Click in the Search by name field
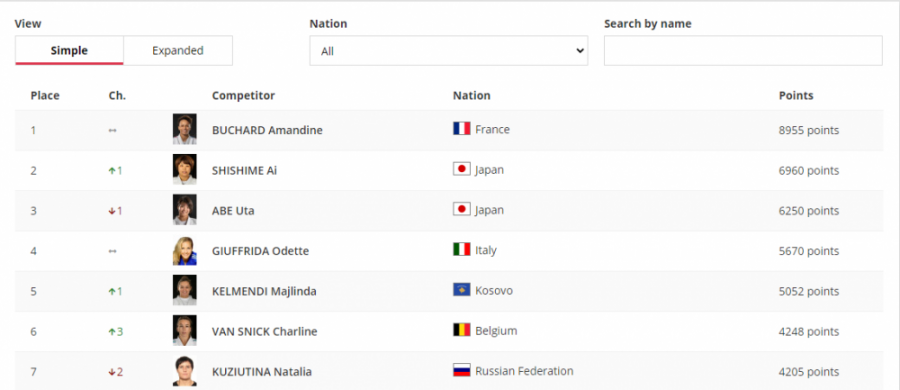Viewport: 900px width, 390px height. 743,51
